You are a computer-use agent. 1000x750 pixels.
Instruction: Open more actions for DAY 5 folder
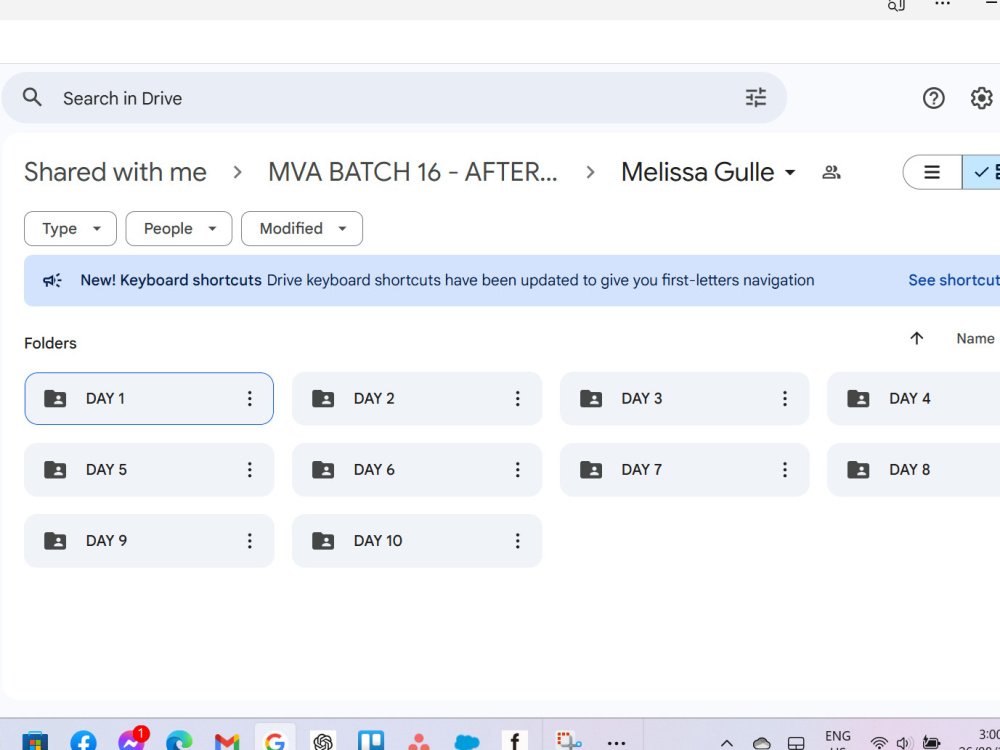pyautogui.click(x=249, y=470)
